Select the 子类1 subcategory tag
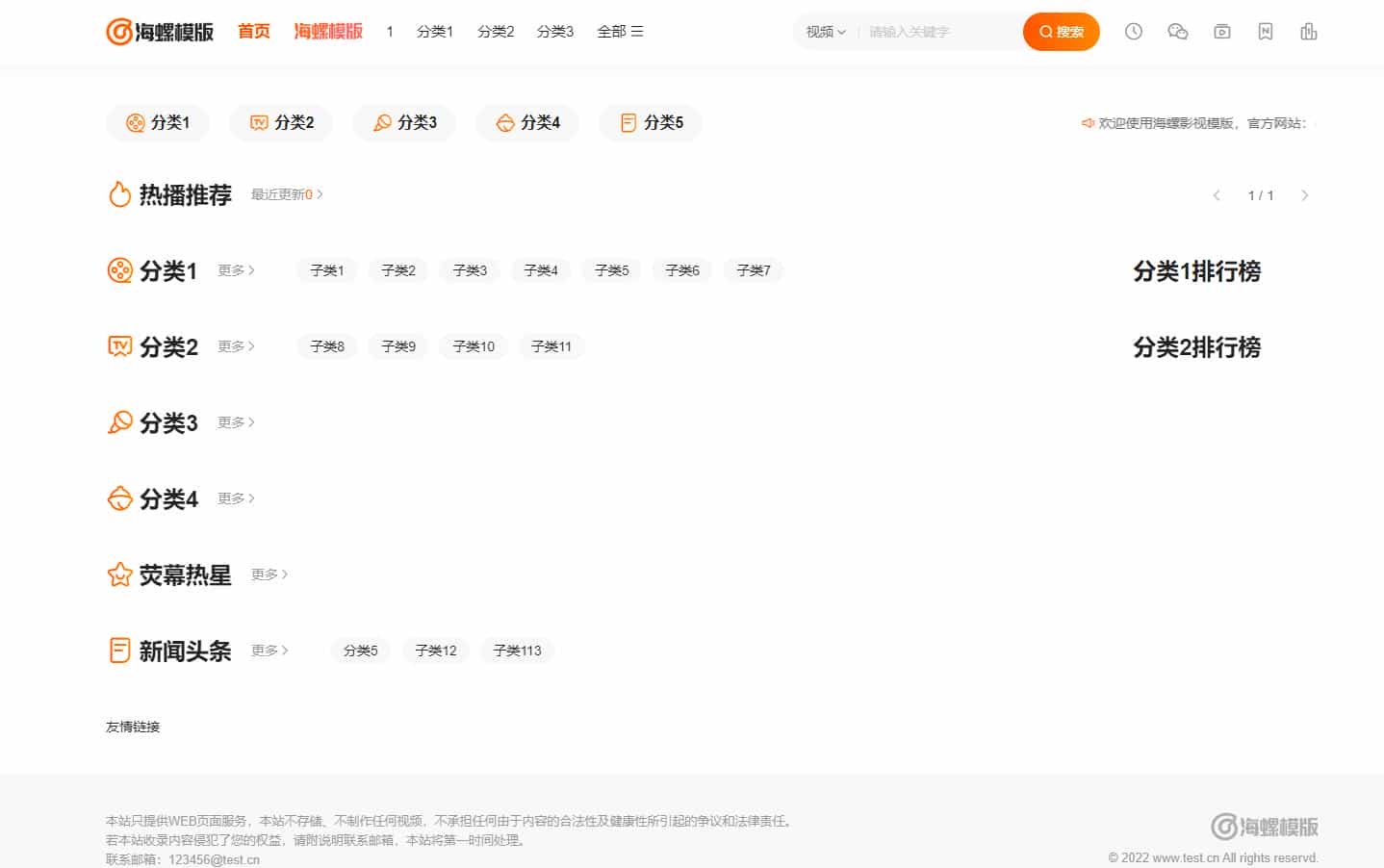Image resolution: width=1384 pixels, height=868 pixels. pyautogui.click(x=327, y=270)
